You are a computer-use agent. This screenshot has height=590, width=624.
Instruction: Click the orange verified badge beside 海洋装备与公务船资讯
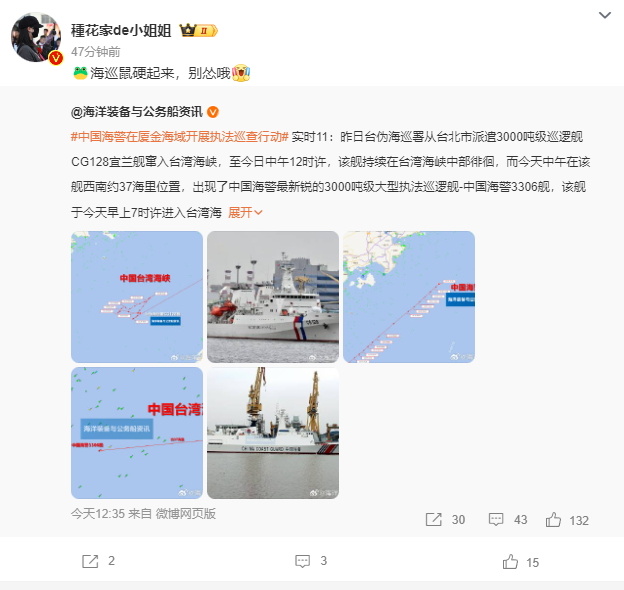click(213, 112)
